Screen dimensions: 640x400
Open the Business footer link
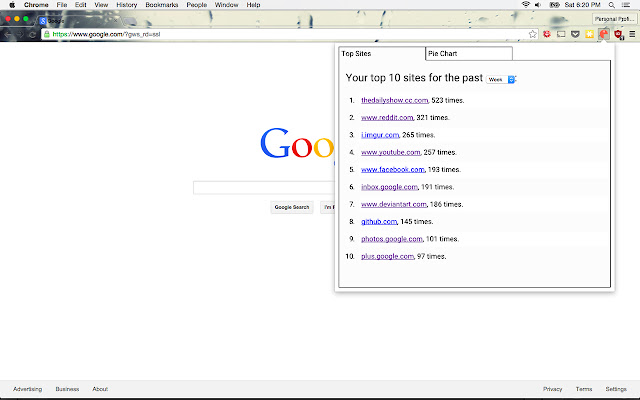tap(67, 389)
